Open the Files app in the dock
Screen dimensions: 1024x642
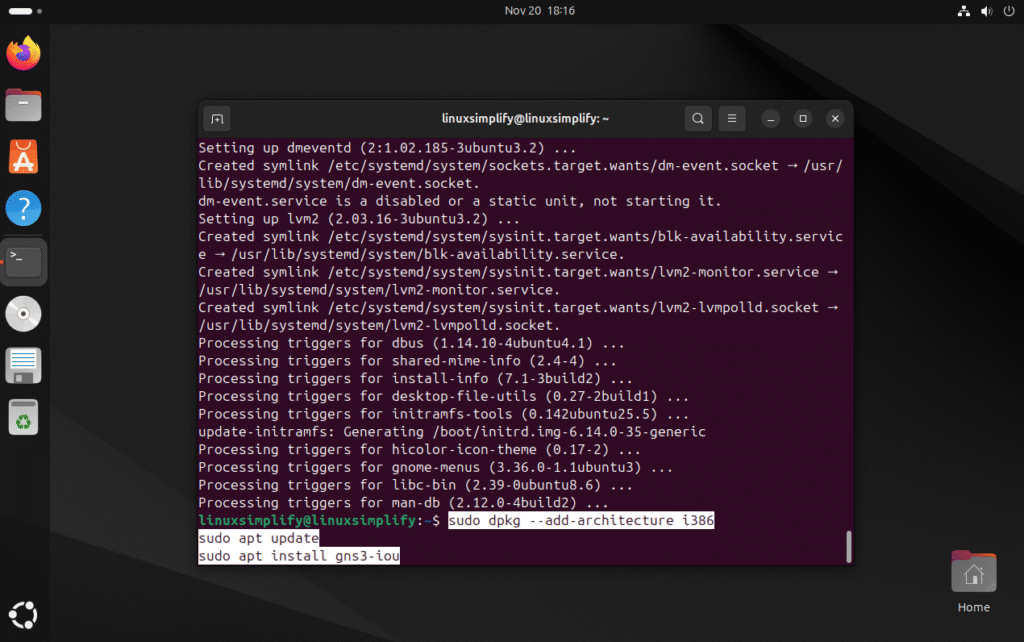pos(23,104)
